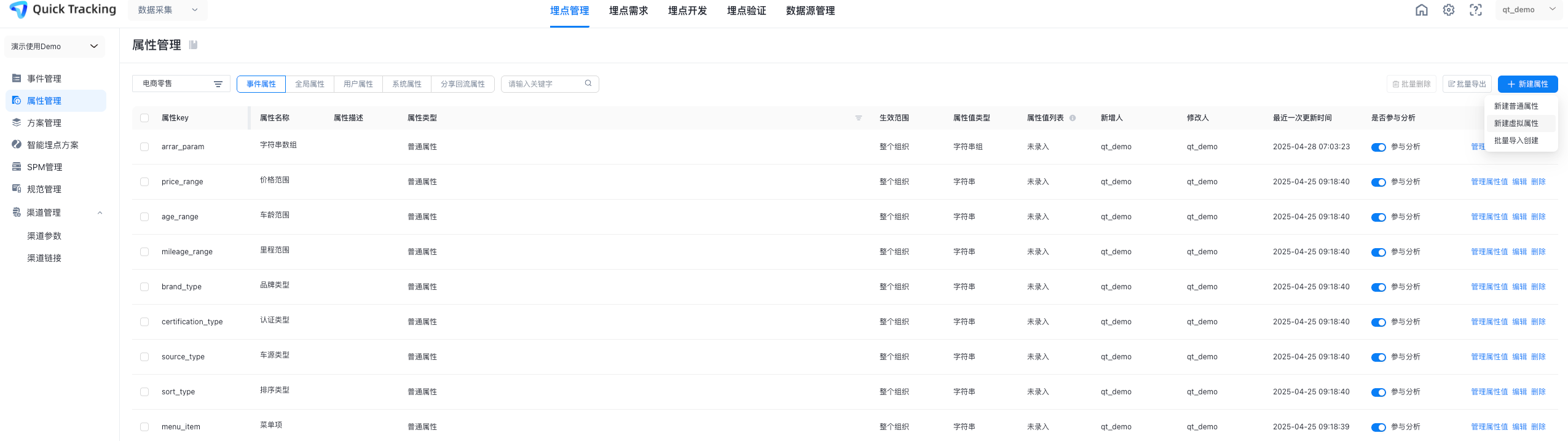Switch to 数据源管理 top tab

pyautogui.click(x=810, y=10)
